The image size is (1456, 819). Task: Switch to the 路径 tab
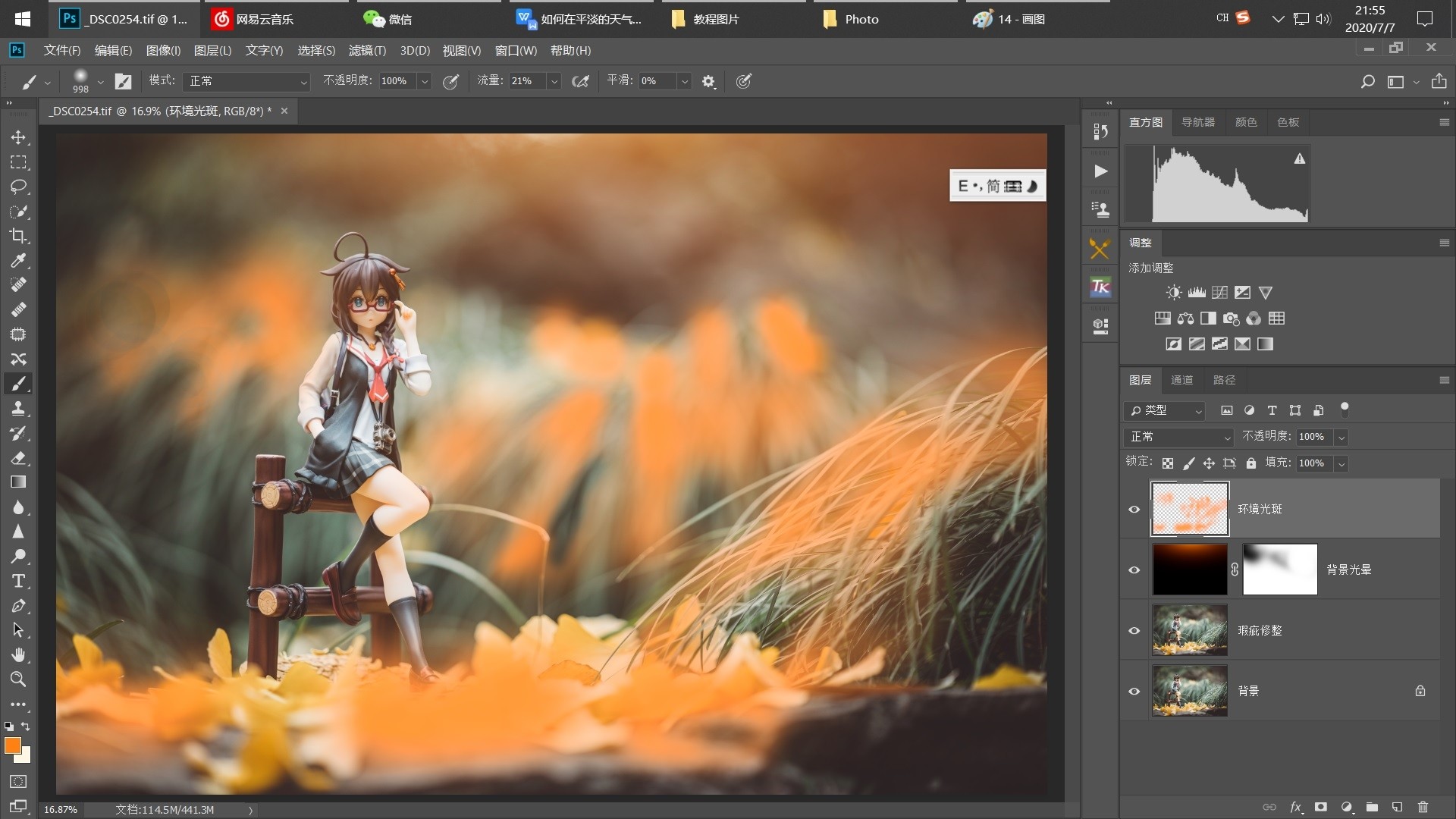1224,380
